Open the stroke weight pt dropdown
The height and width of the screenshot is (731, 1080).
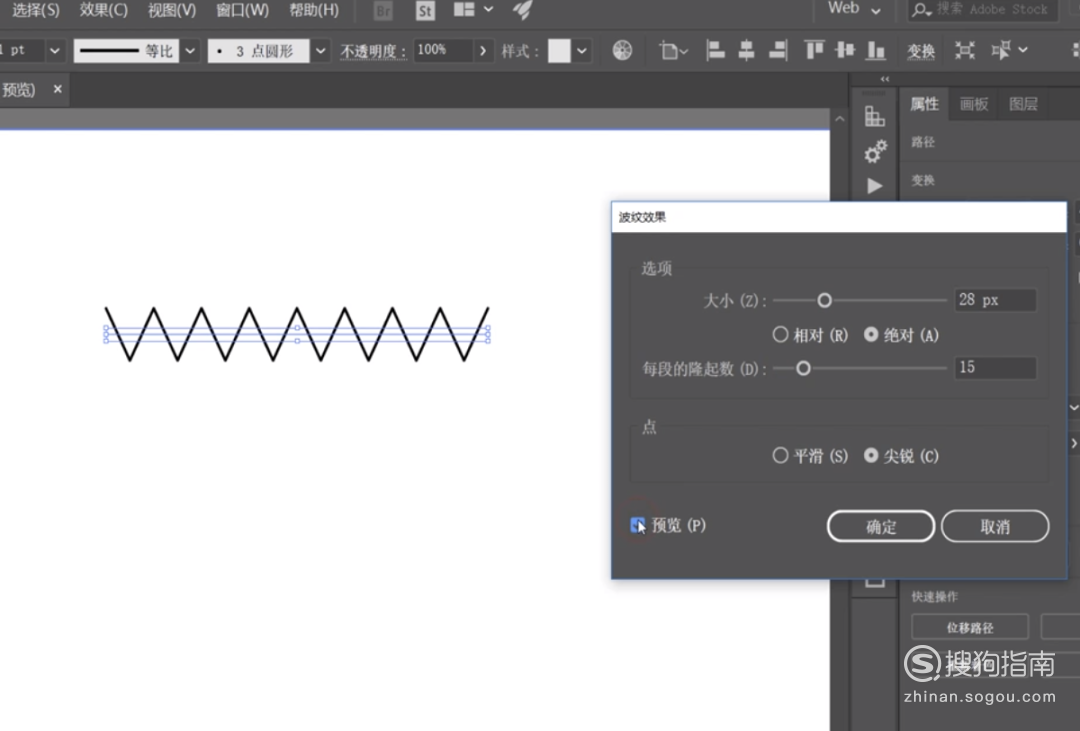point(54,50)
